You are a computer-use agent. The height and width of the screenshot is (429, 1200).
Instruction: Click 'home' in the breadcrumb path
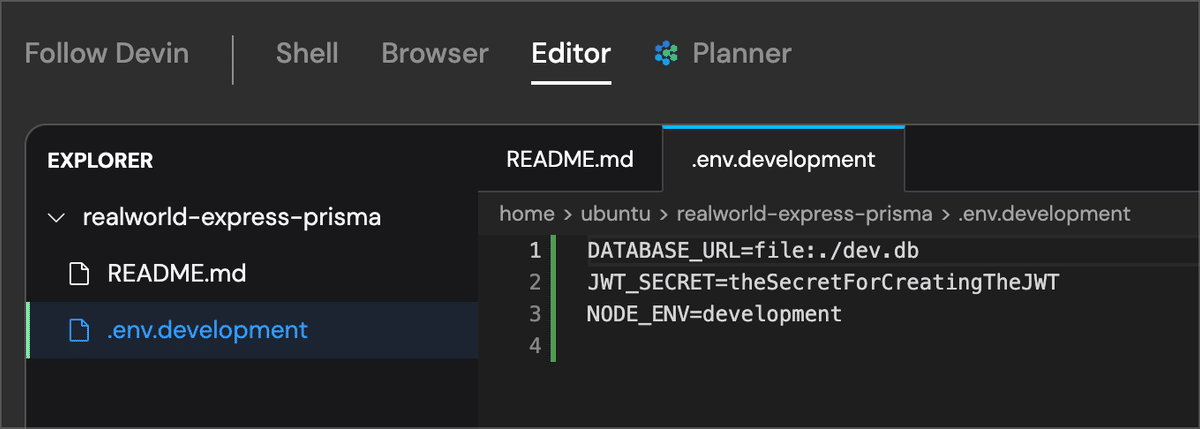527,213
